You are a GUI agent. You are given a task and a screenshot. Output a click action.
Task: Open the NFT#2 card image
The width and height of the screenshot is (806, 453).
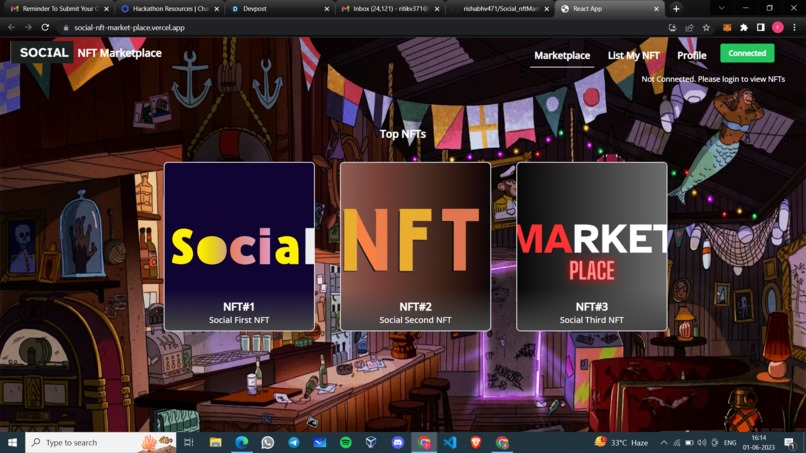coord(415,246)
